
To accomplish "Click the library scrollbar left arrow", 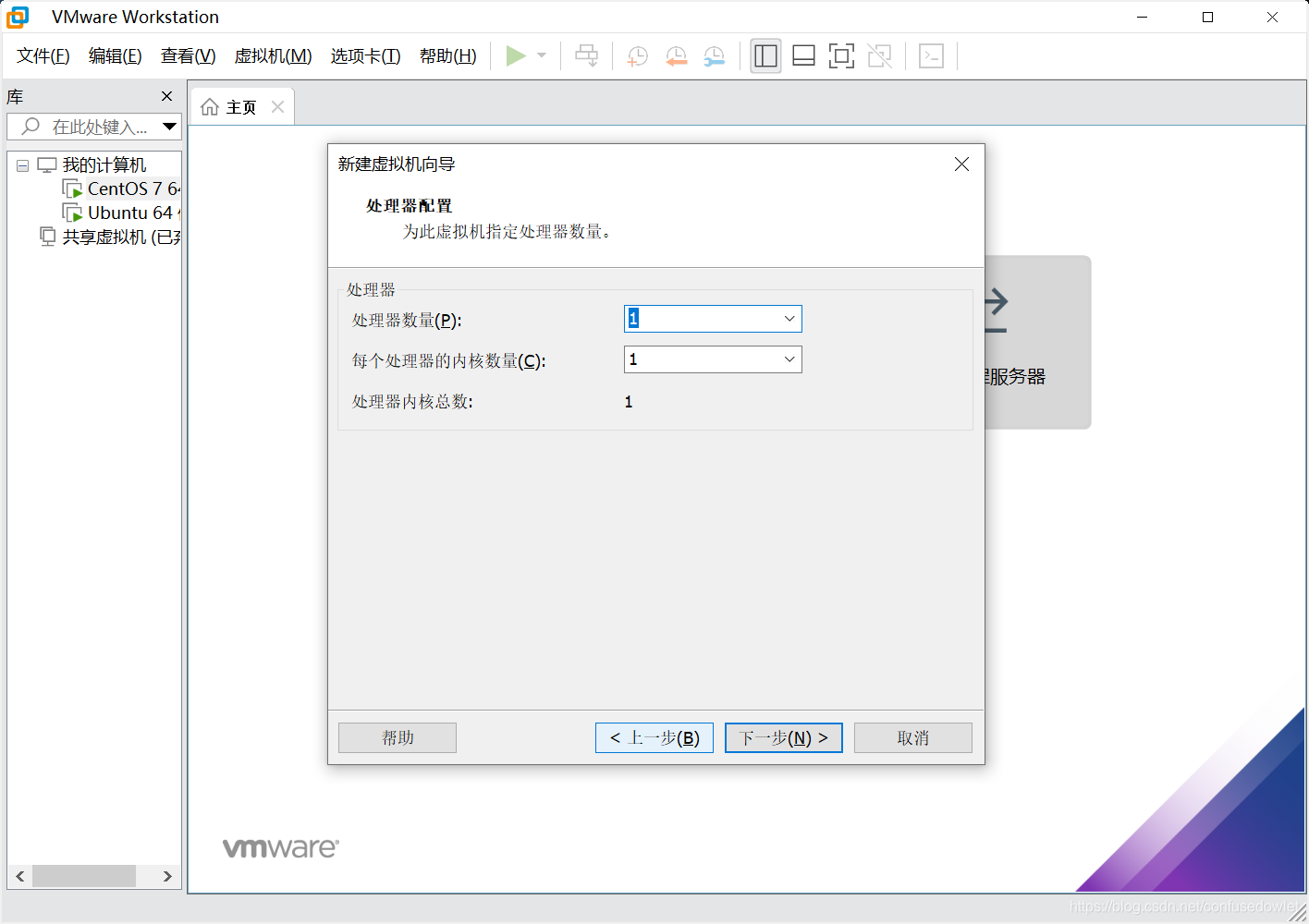I will pyautogui.click(x=20, y=876).
